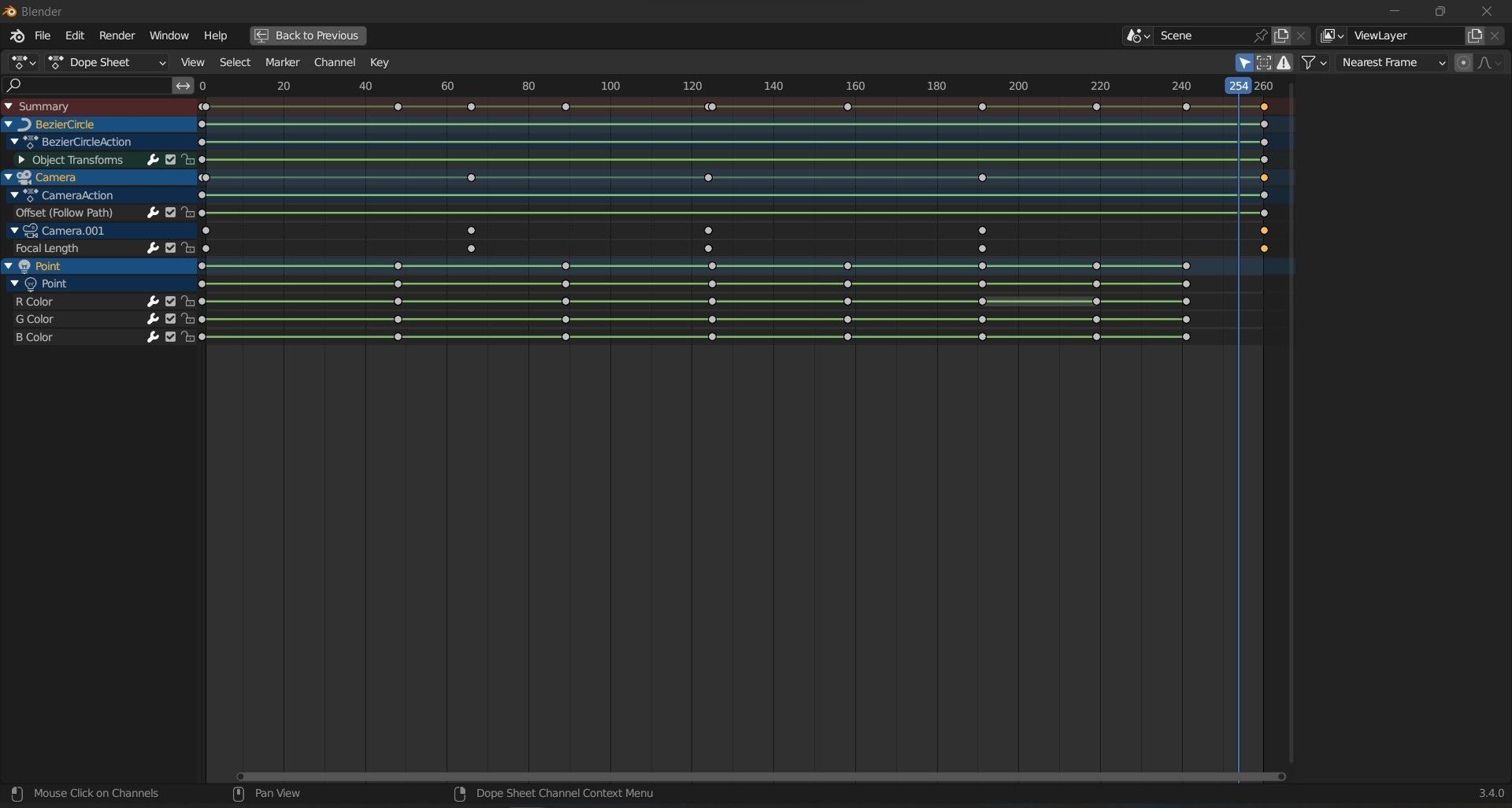Viewport: 1512px width, 808px height.
Task: Uncheck Offset (Follow Path) channel checkbox
Action: point(170,213)
